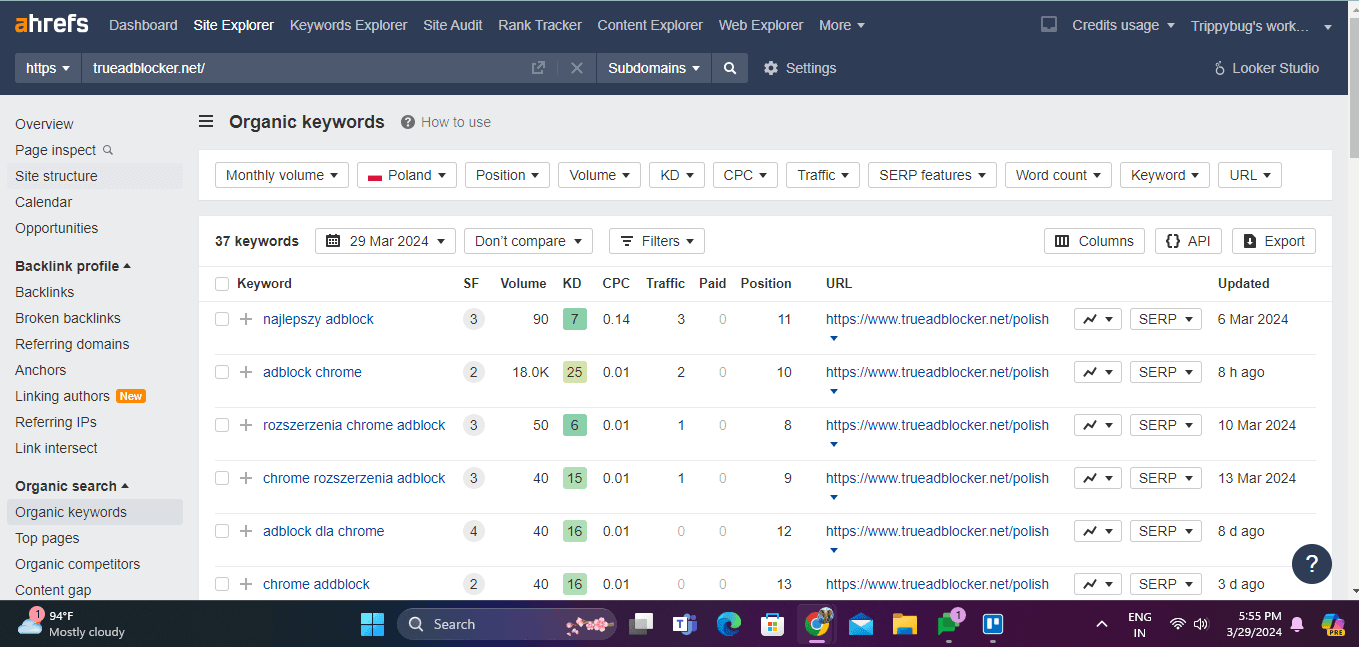
Task: Tick the select-all checkbox in table header
Action: [222, 284]
